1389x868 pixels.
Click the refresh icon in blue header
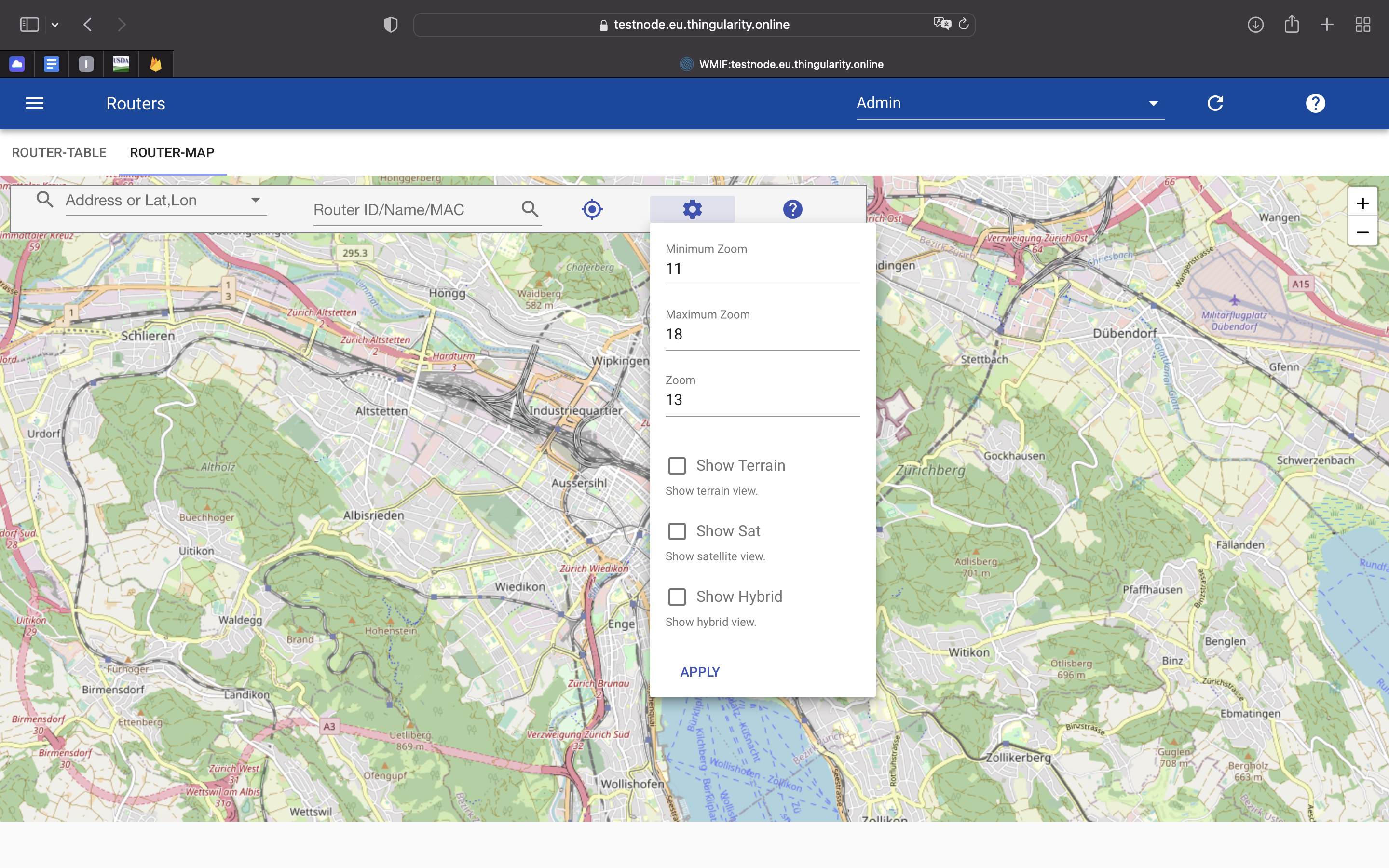(1215, 103)
